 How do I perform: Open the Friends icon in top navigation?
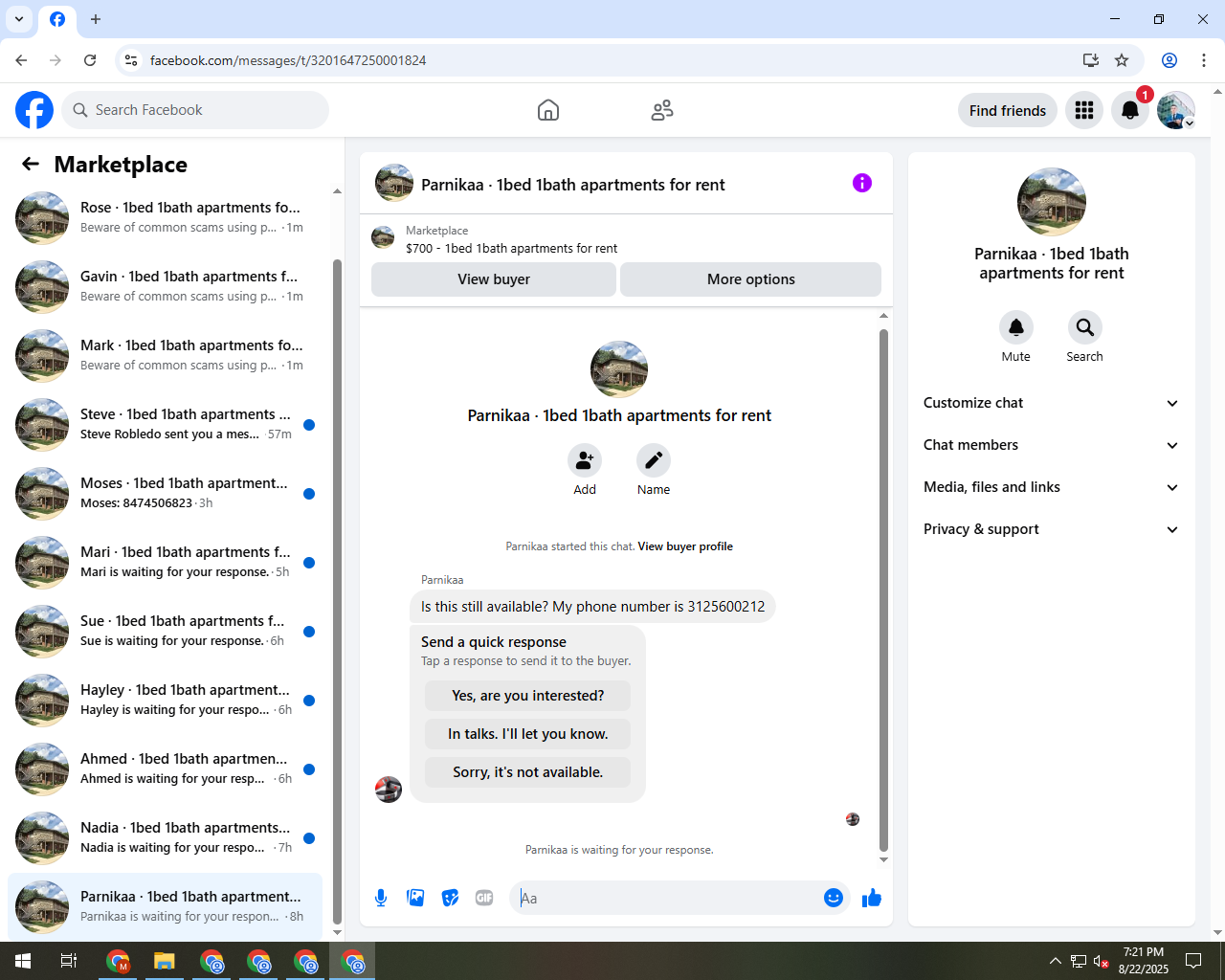(x=662, y=110)
